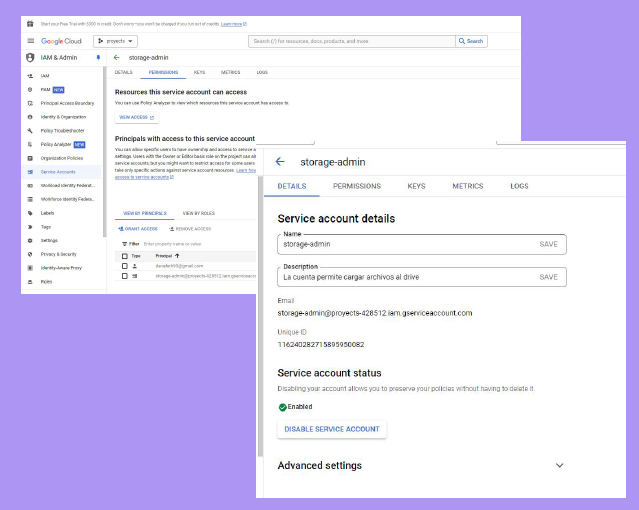
Task: Click the Workload Identity Federation icon
Action: [x=30, y=185]
